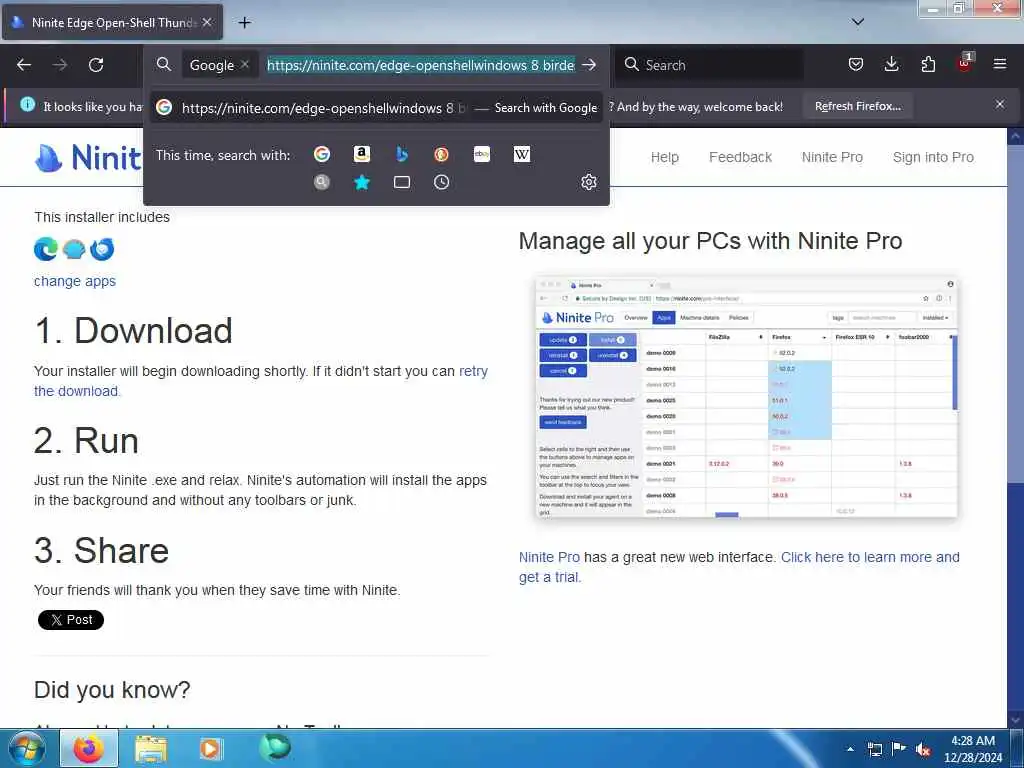The width and height of the screenshot is (1024, 768).
Task: Search open tabs using the tab icon
Action: point(402,182)
